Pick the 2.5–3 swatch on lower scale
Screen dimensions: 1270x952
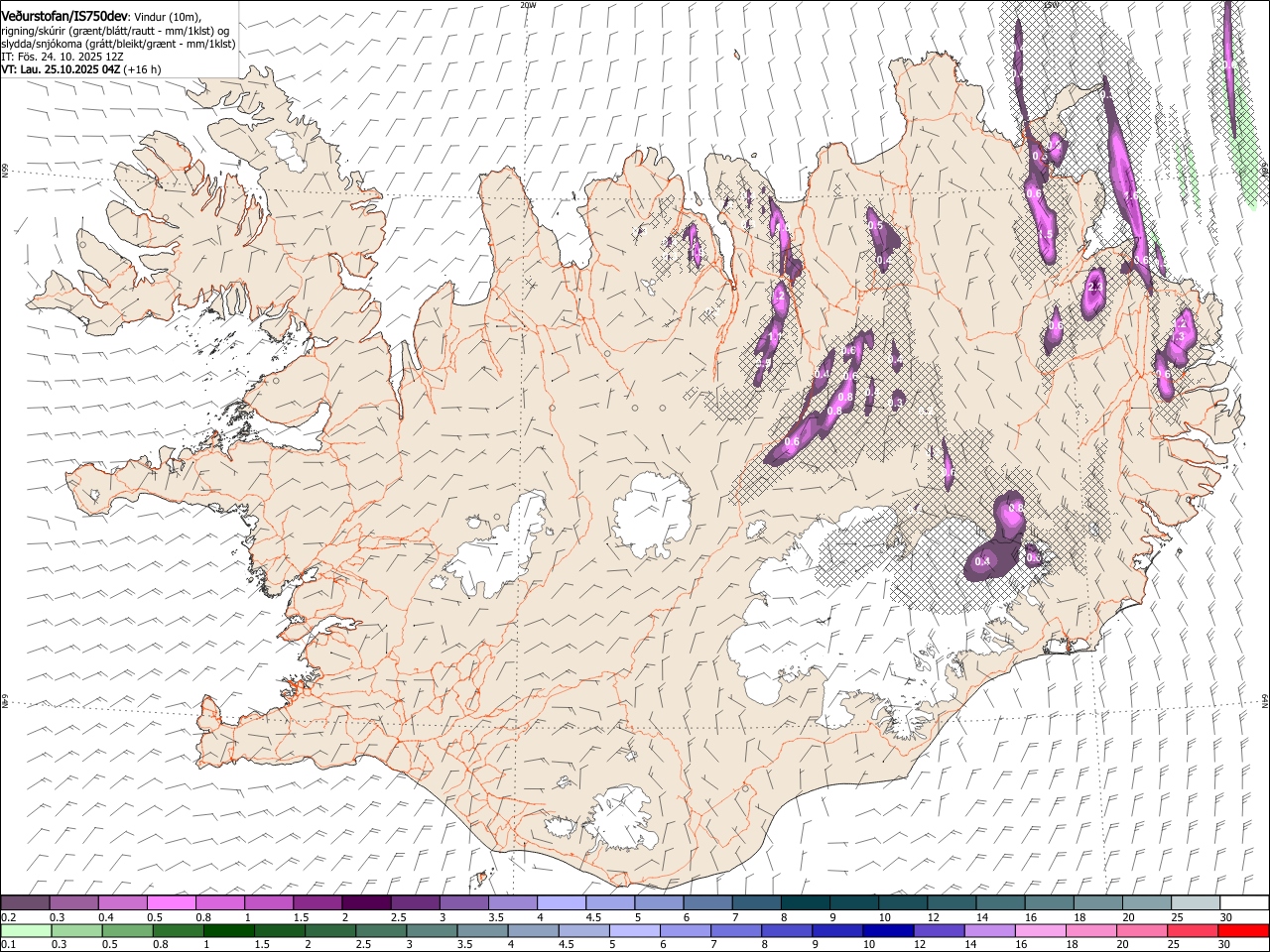381,930
